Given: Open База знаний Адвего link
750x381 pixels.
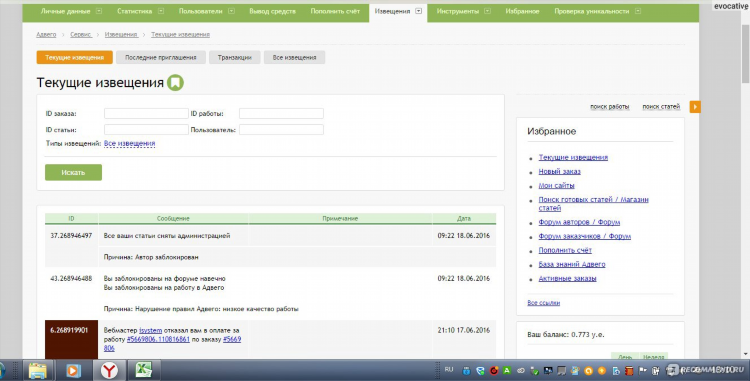Looking at the screenshot, I should coord(572,264).
